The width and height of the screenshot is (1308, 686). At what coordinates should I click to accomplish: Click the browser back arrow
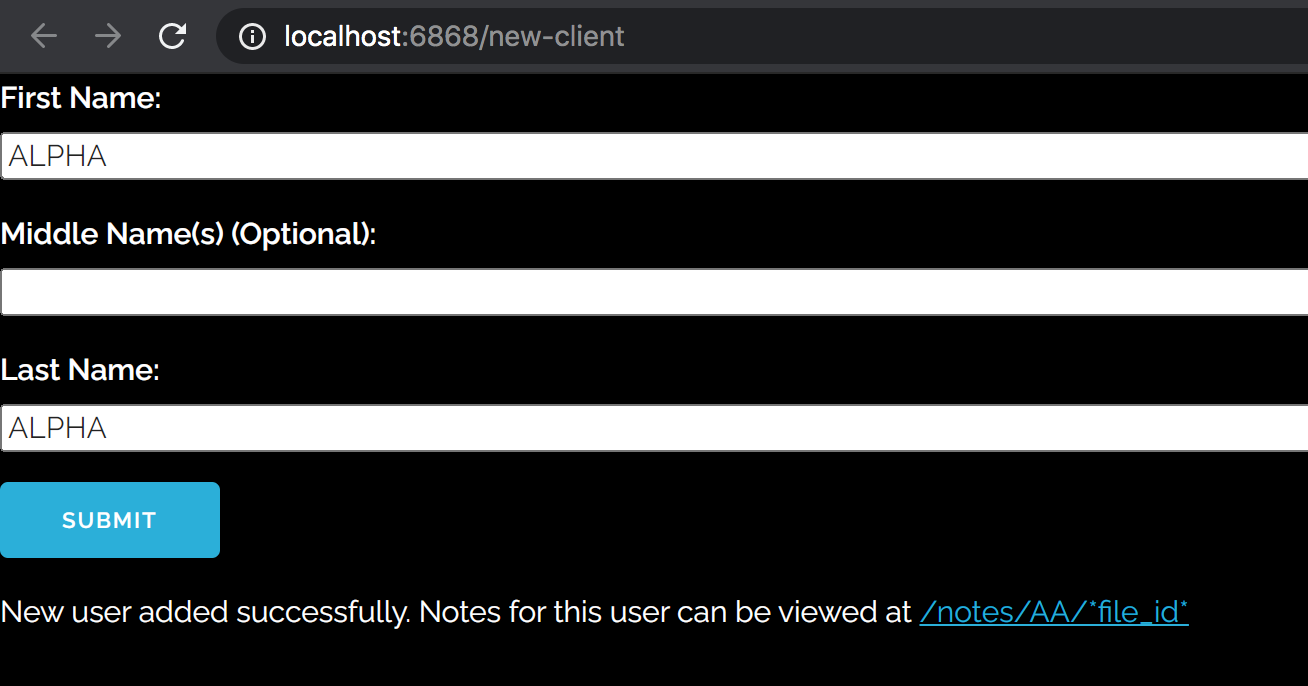pyautogui.click(x=44, y=37)
